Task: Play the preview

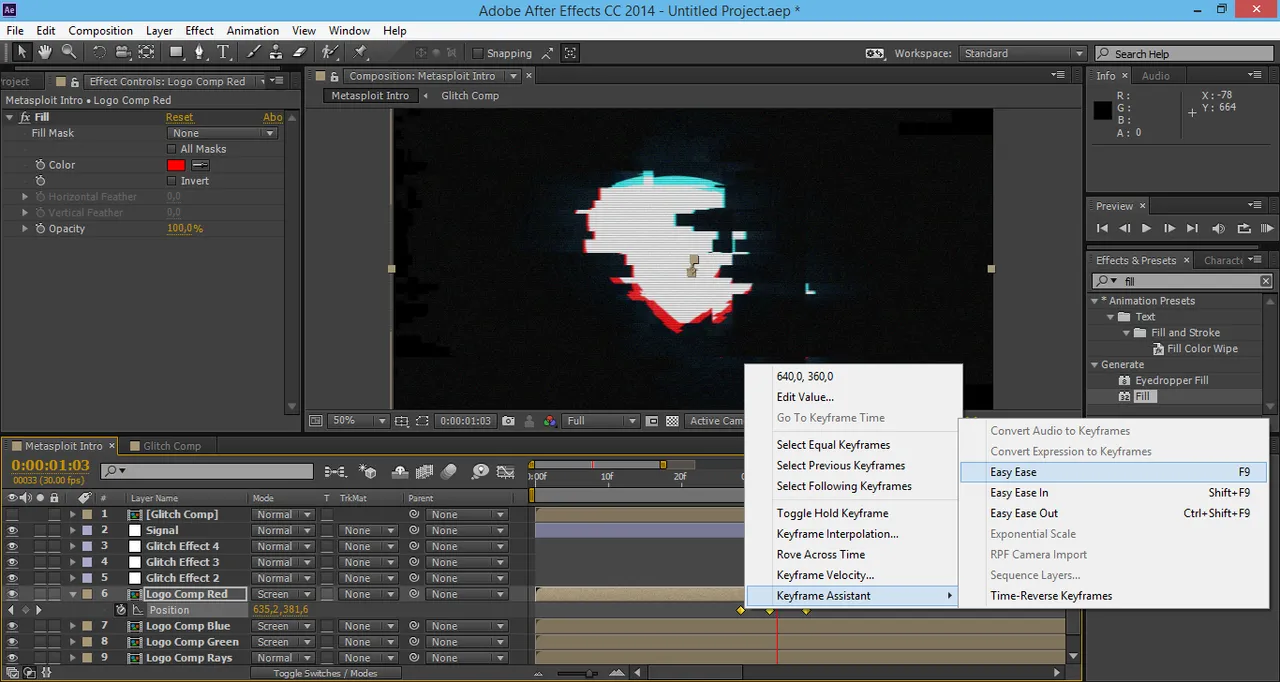Action: coord(1146,229)
